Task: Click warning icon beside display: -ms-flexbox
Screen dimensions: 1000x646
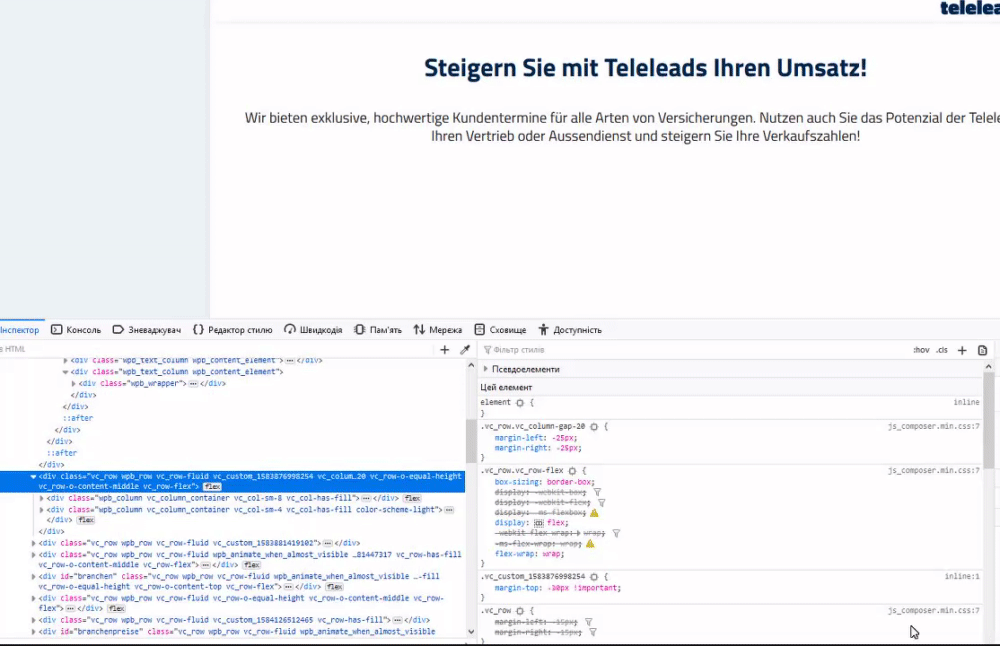Action: (594, 513)
